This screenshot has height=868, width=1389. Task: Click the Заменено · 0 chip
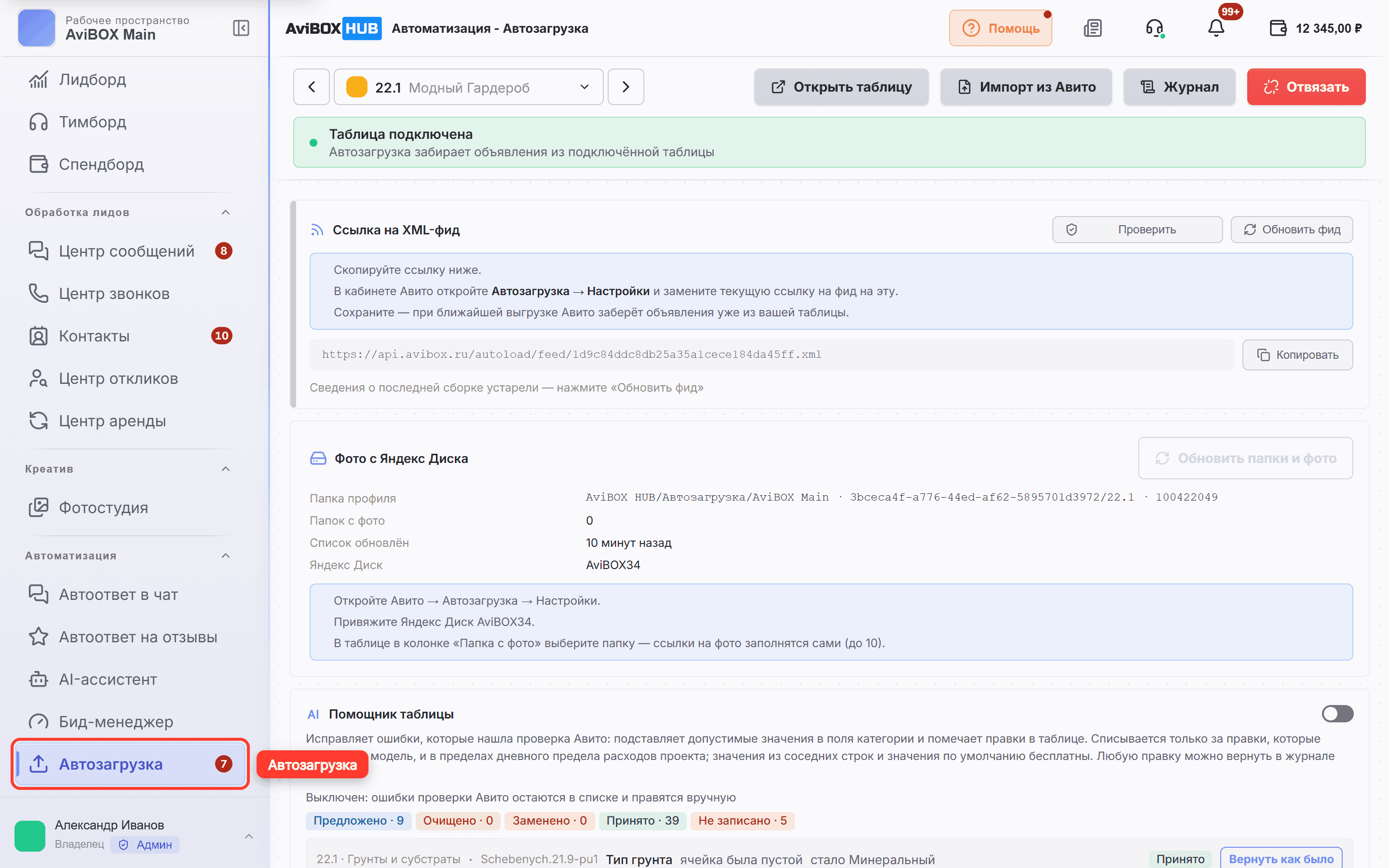click(549, 820)
